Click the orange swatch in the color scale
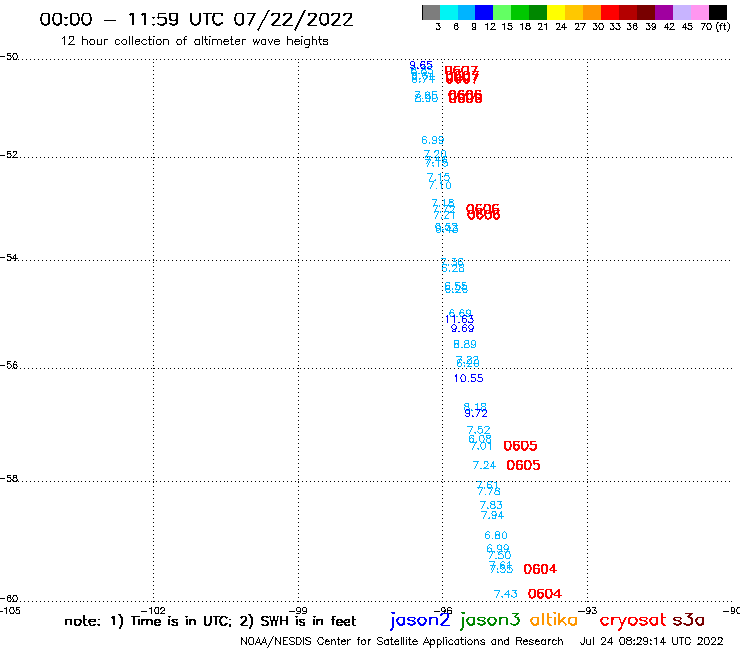The height and width of the screenshot is (650, 740). click(x=592, y=12)
